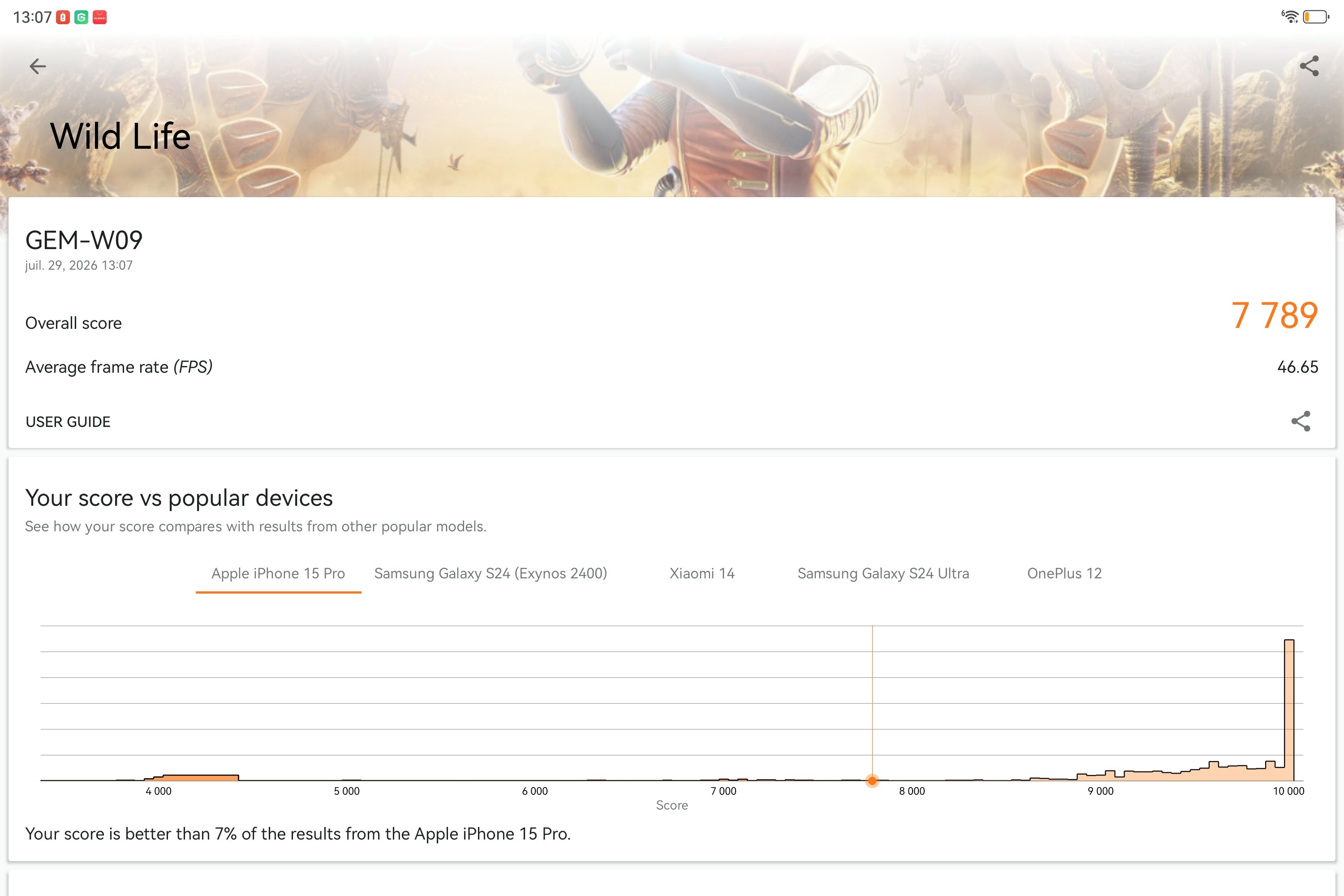This screenshot has height=896, width=1344.
Task: Tap the Wild Life title banner
Action: [120, 136]
